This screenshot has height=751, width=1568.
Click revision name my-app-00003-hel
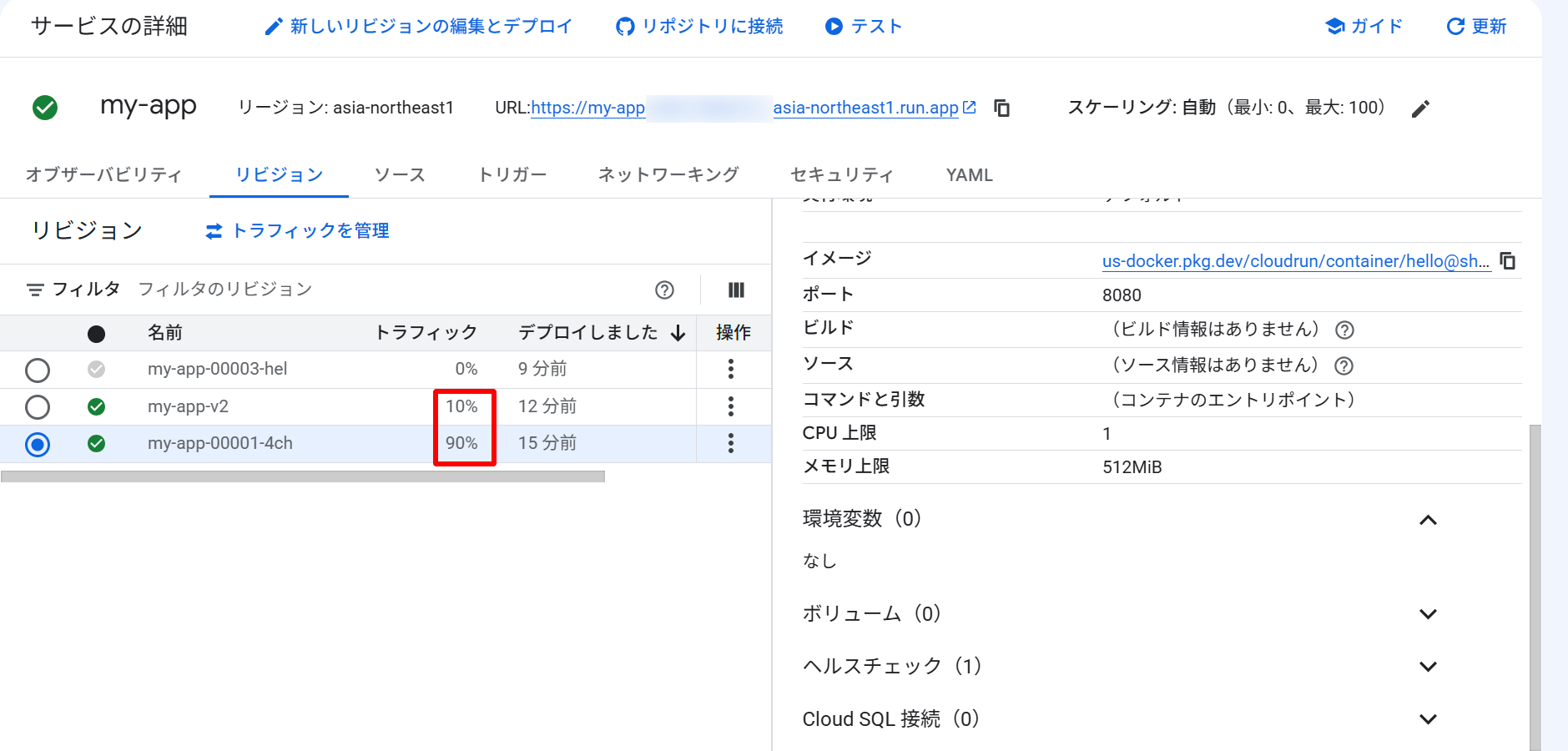pos(218,369)
